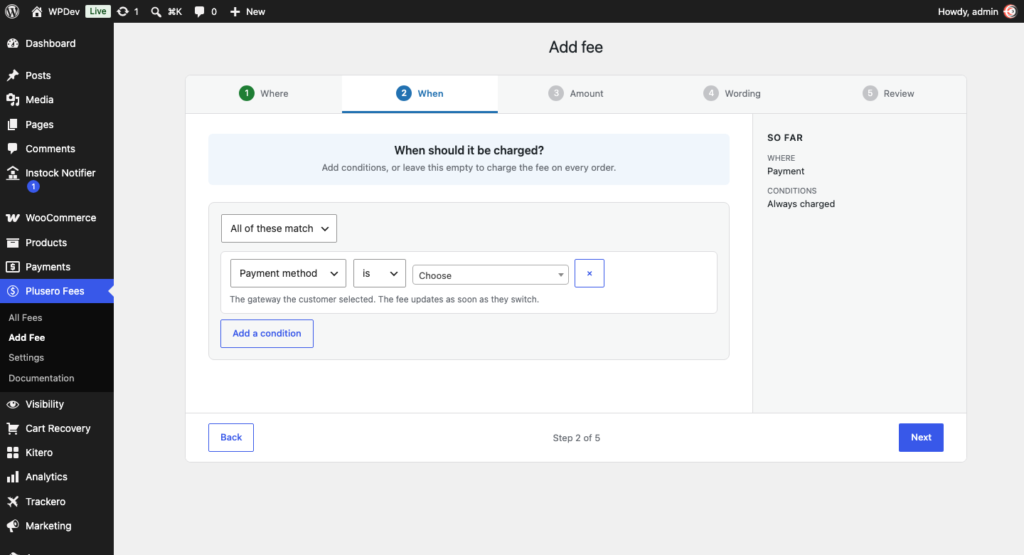The height and width of the screenshot is (555, 1024).
Task: Switch to the Review step tab
Action: coord(888,94)
